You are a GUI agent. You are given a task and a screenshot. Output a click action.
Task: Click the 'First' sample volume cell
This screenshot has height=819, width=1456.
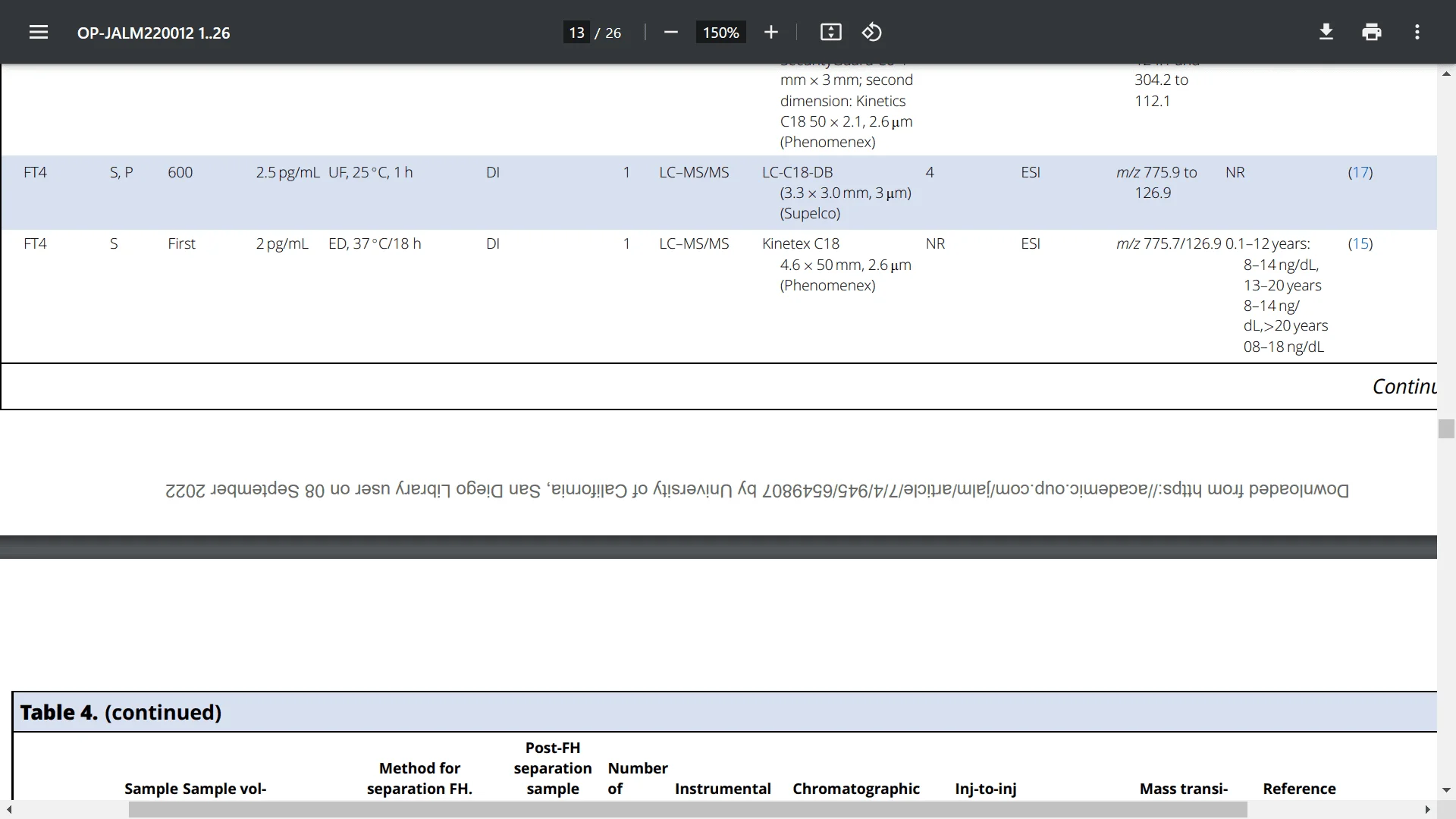(181, 243)
